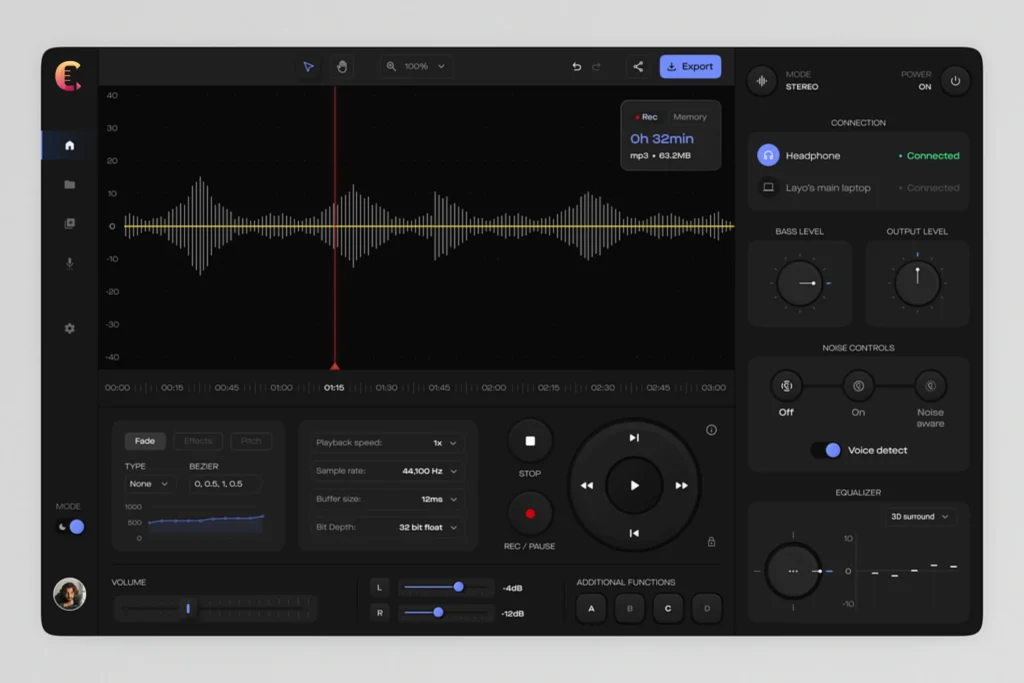This screenshot has height=683, width=1024.
Task: Open the 100% zoom dropdown
Action: click(417, 67)
